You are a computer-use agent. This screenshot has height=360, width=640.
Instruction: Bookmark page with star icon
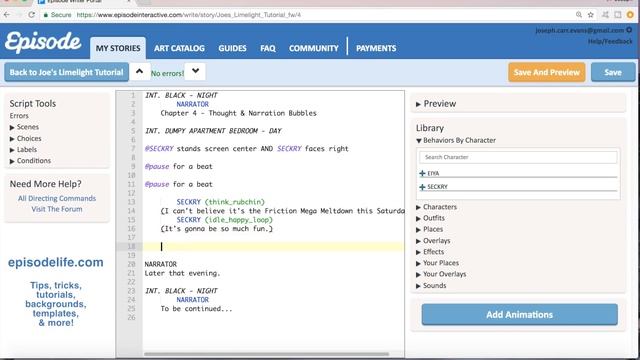pos(591,15)
